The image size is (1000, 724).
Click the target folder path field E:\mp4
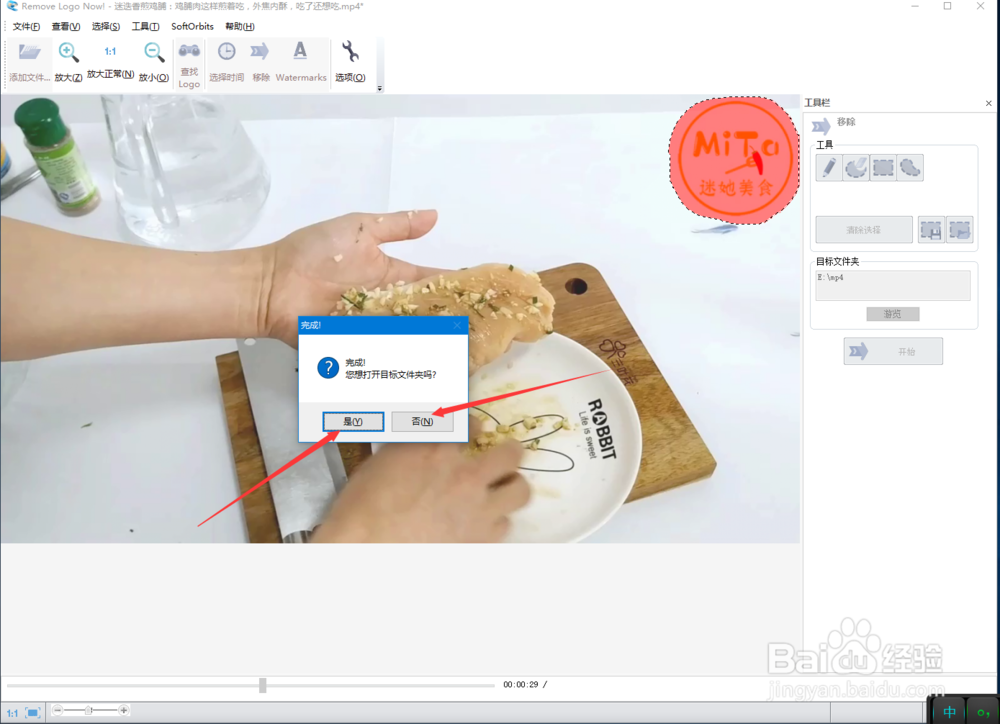893,285
